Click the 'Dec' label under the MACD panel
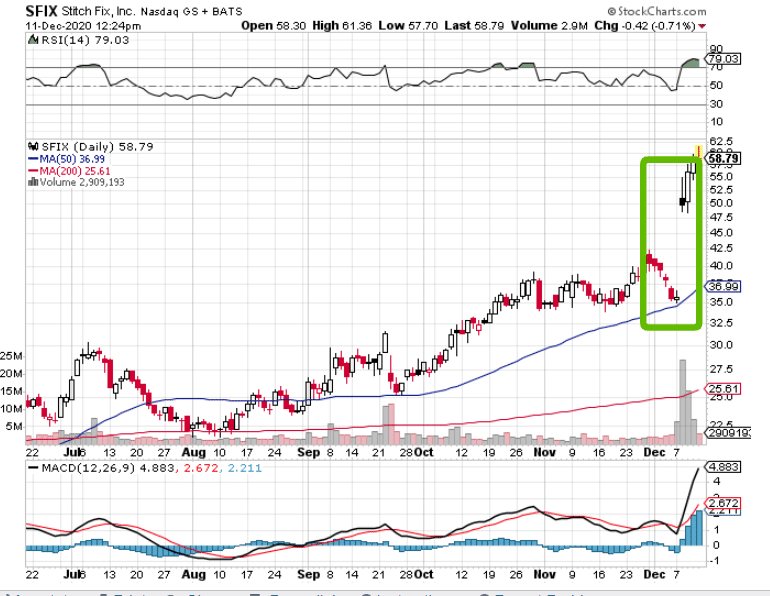The image size is (770, 596). point(654,574)
